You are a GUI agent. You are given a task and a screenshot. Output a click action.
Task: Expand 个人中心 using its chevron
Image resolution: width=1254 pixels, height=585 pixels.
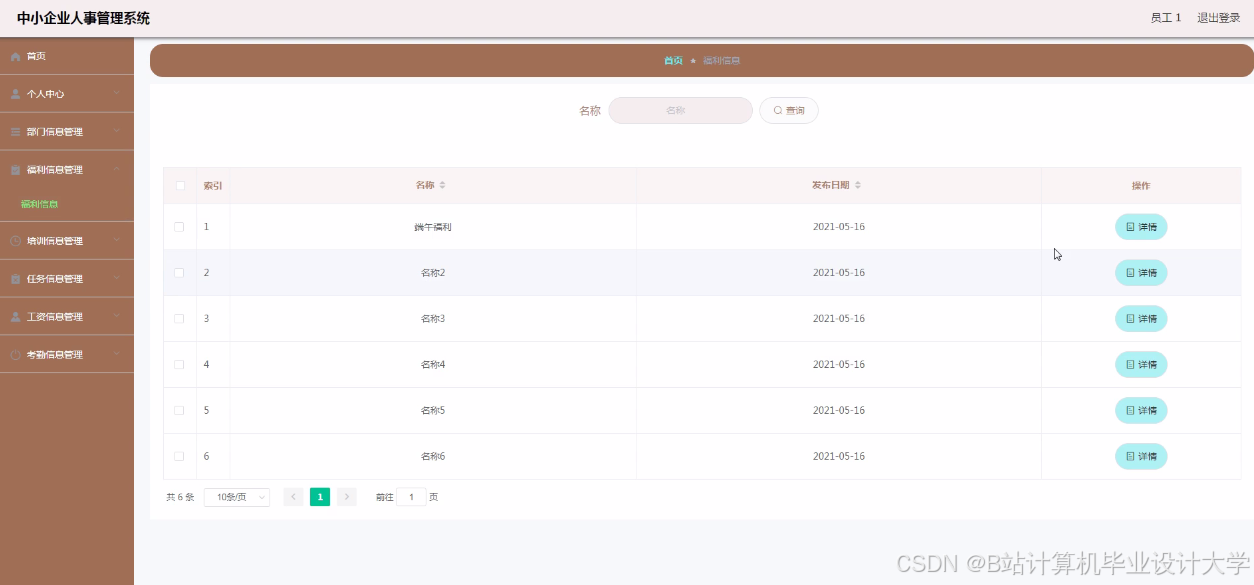(116, 93)
